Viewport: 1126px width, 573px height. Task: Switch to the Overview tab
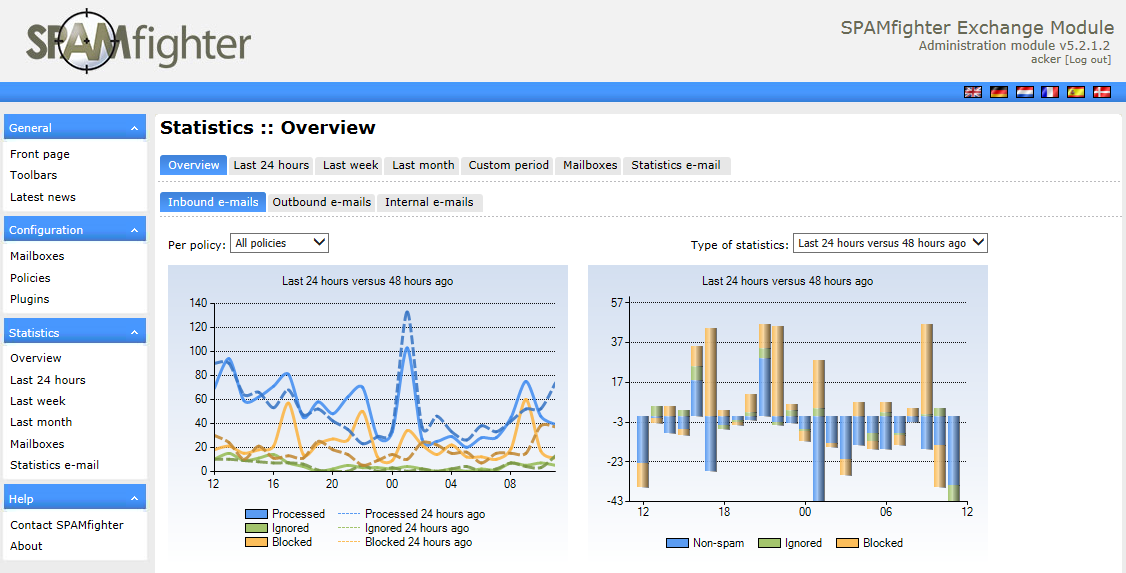click(193, 165)
